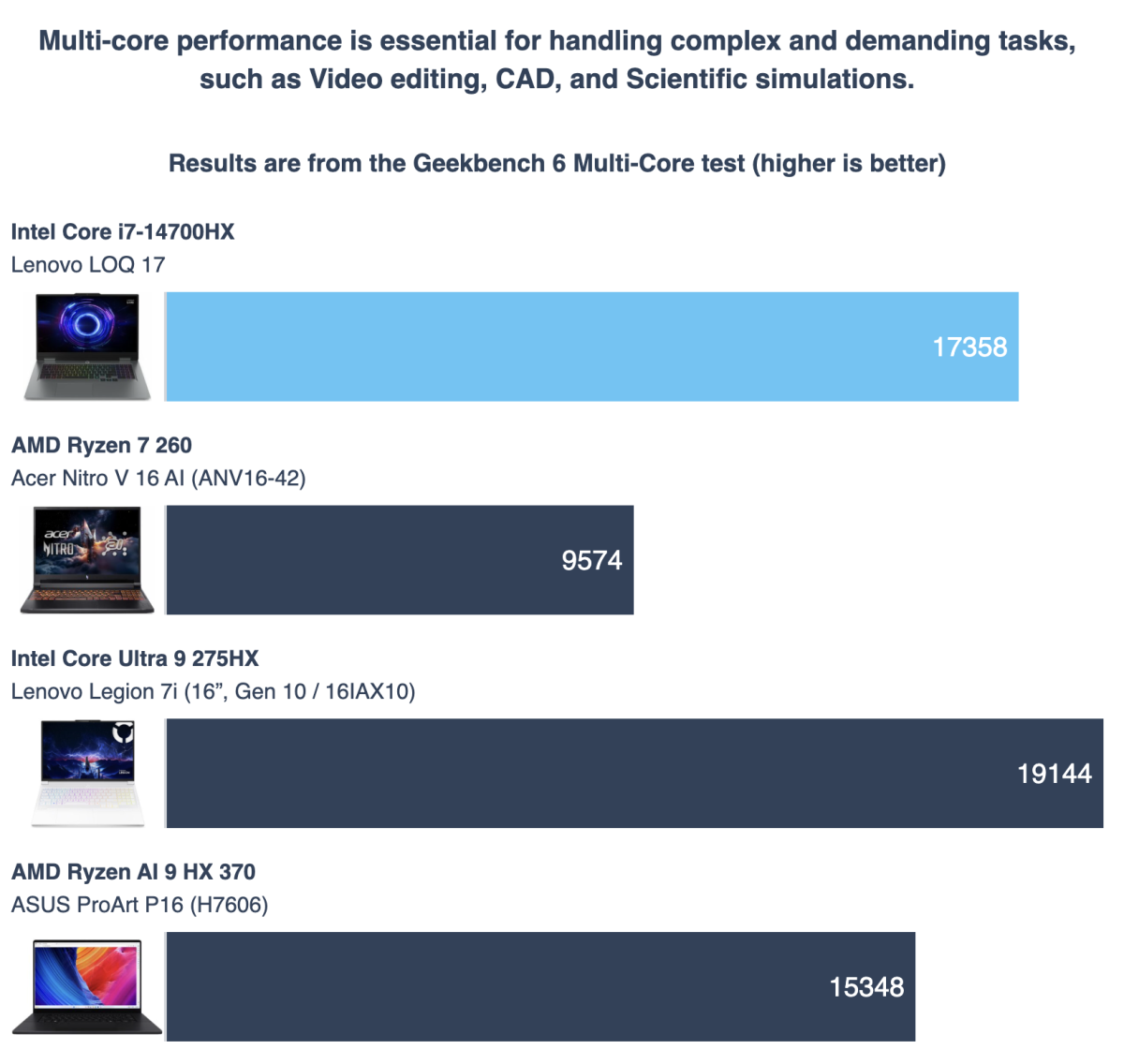1124x1064 pixels.
Task: Click the Acer Nitro V 16 laptop image
Action: click(87, 560)
